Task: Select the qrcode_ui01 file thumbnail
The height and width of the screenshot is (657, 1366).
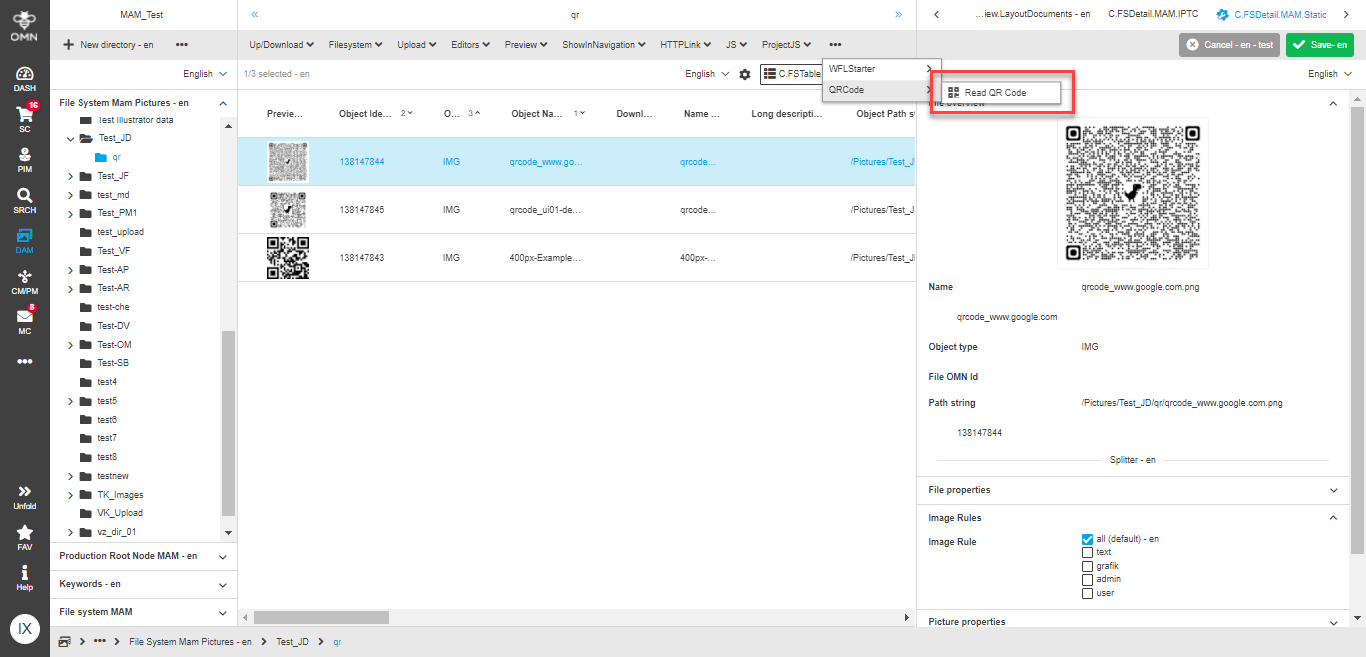Action: click(288, 209)
